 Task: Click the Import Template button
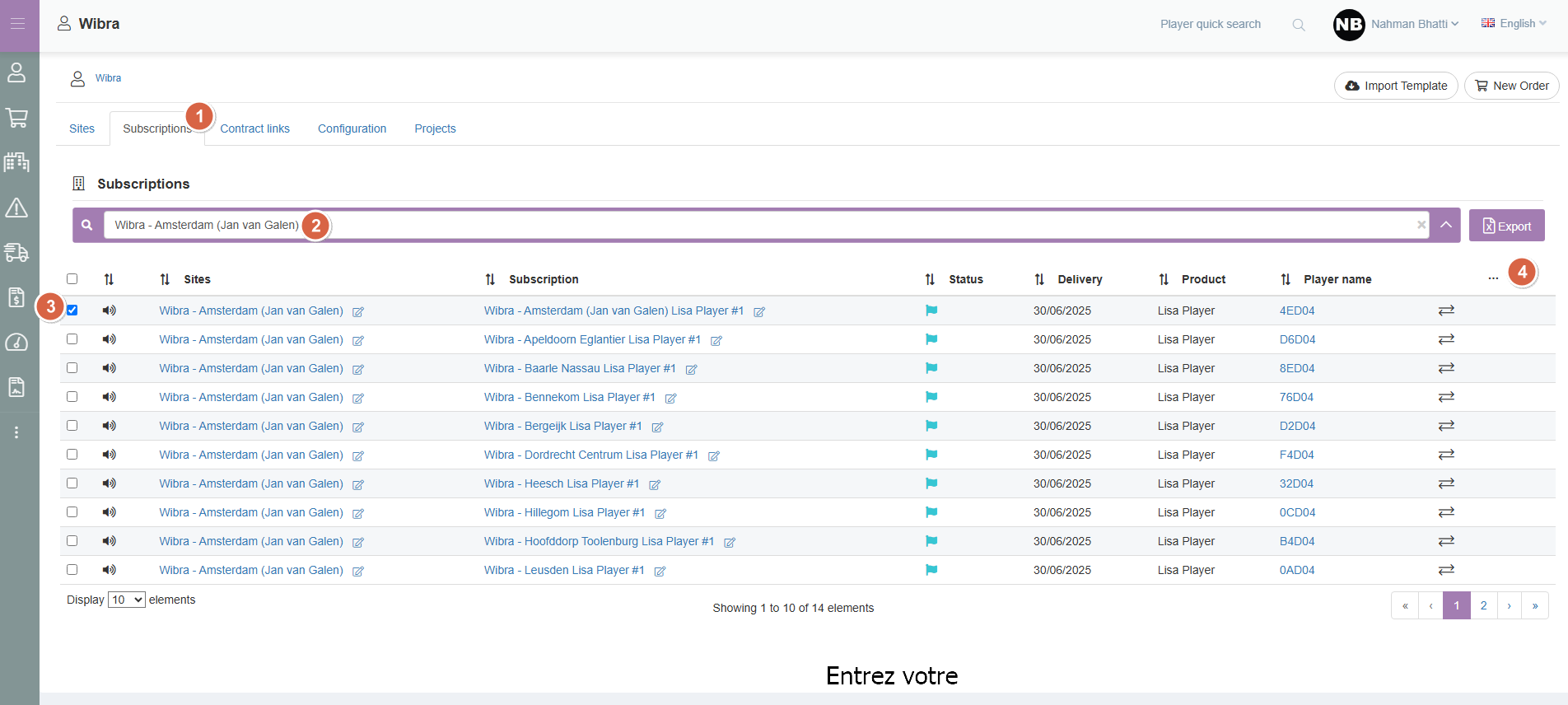point(1396,86)
